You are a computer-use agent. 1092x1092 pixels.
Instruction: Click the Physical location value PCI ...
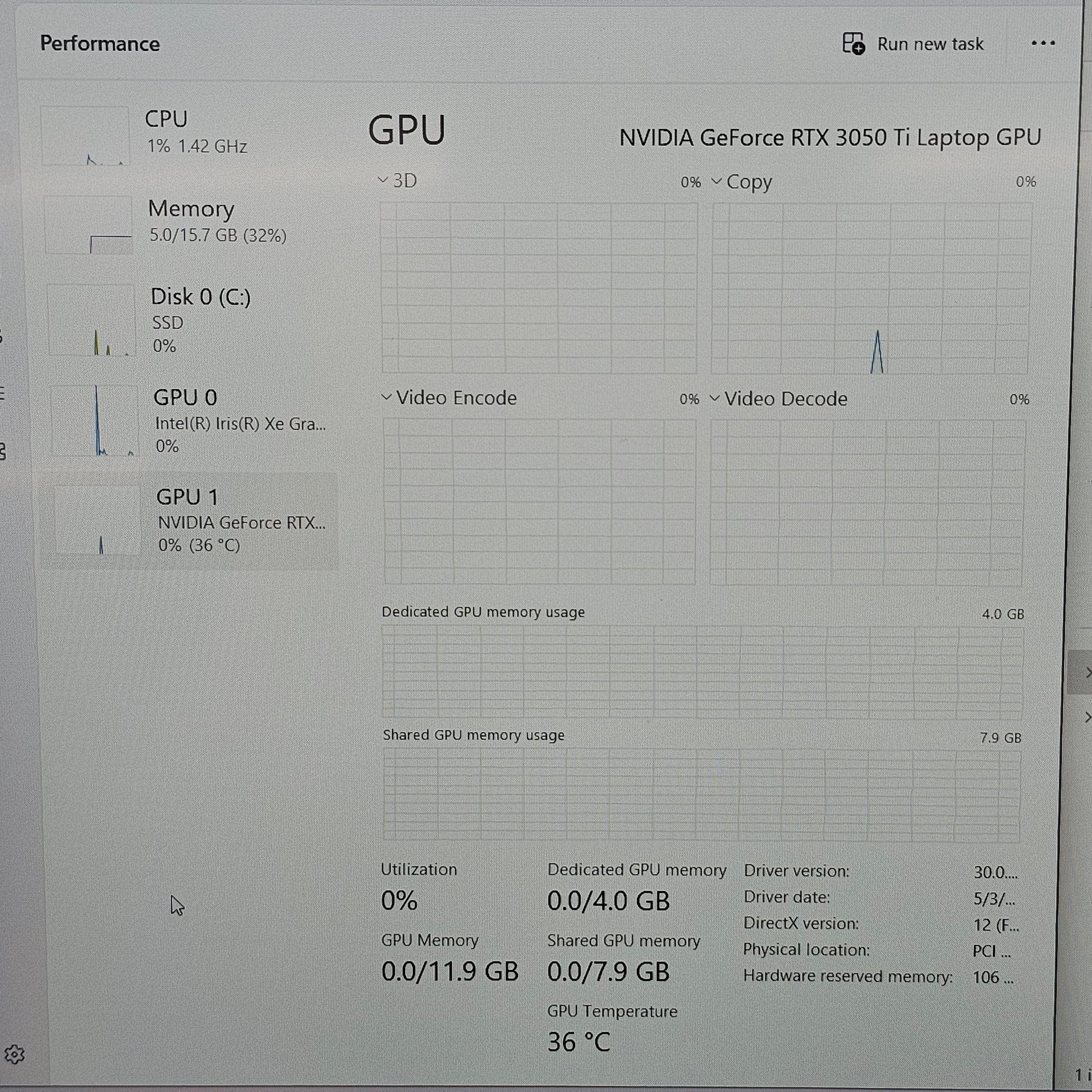point(992,951)
